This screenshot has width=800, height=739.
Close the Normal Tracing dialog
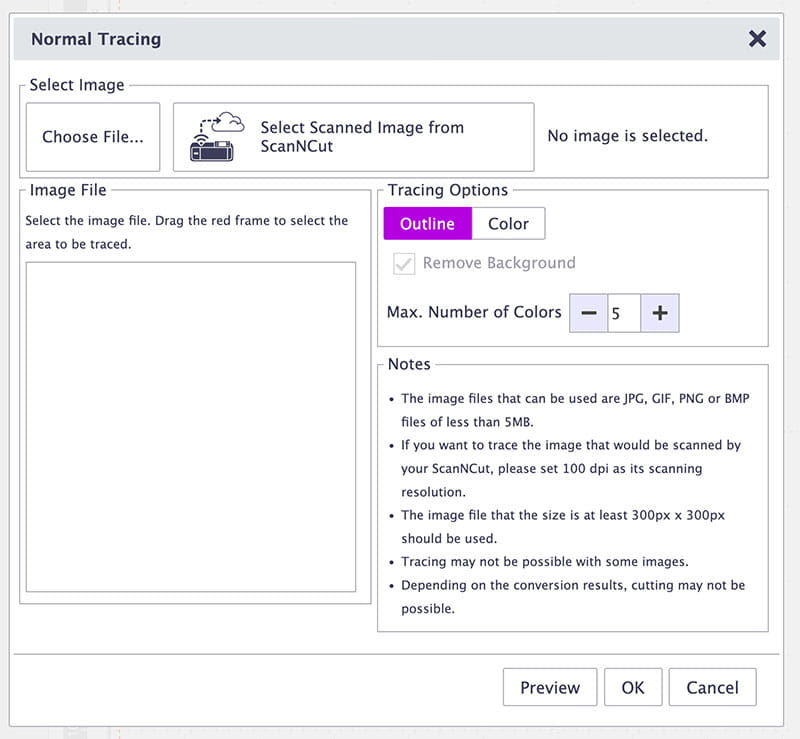coord(757,39)
